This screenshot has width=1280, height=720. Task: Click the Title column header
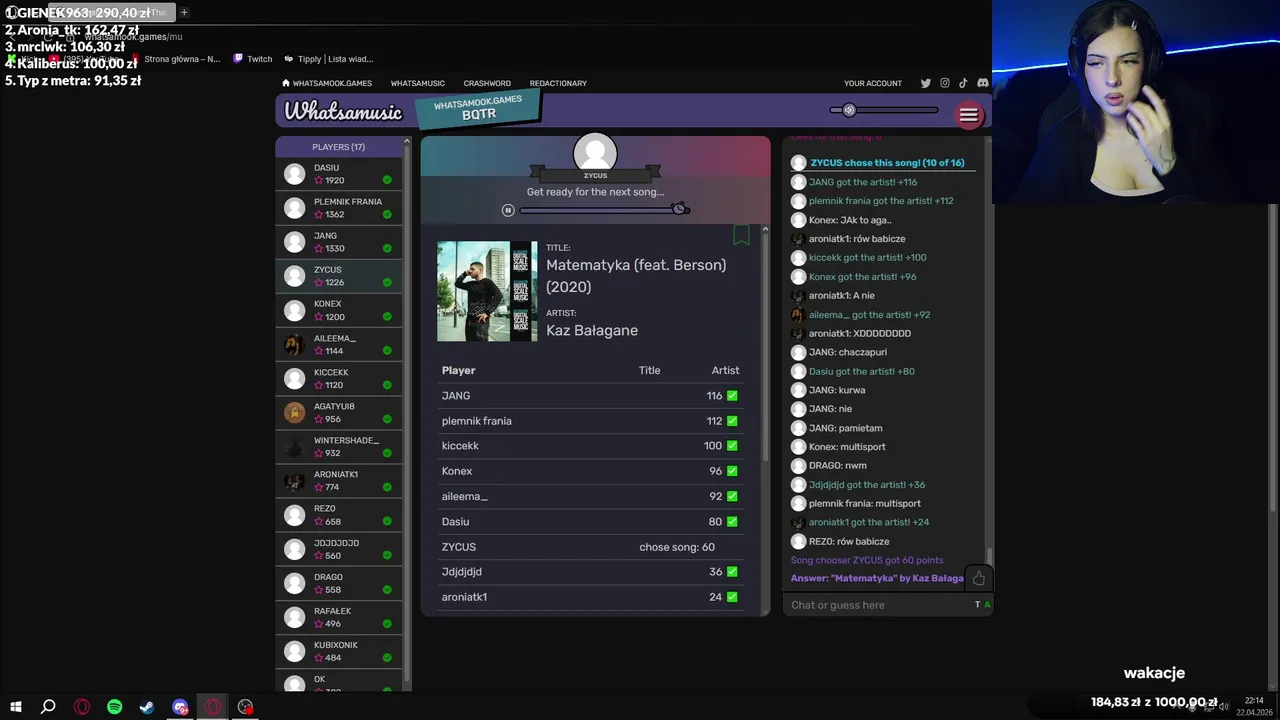coord(650,370)
